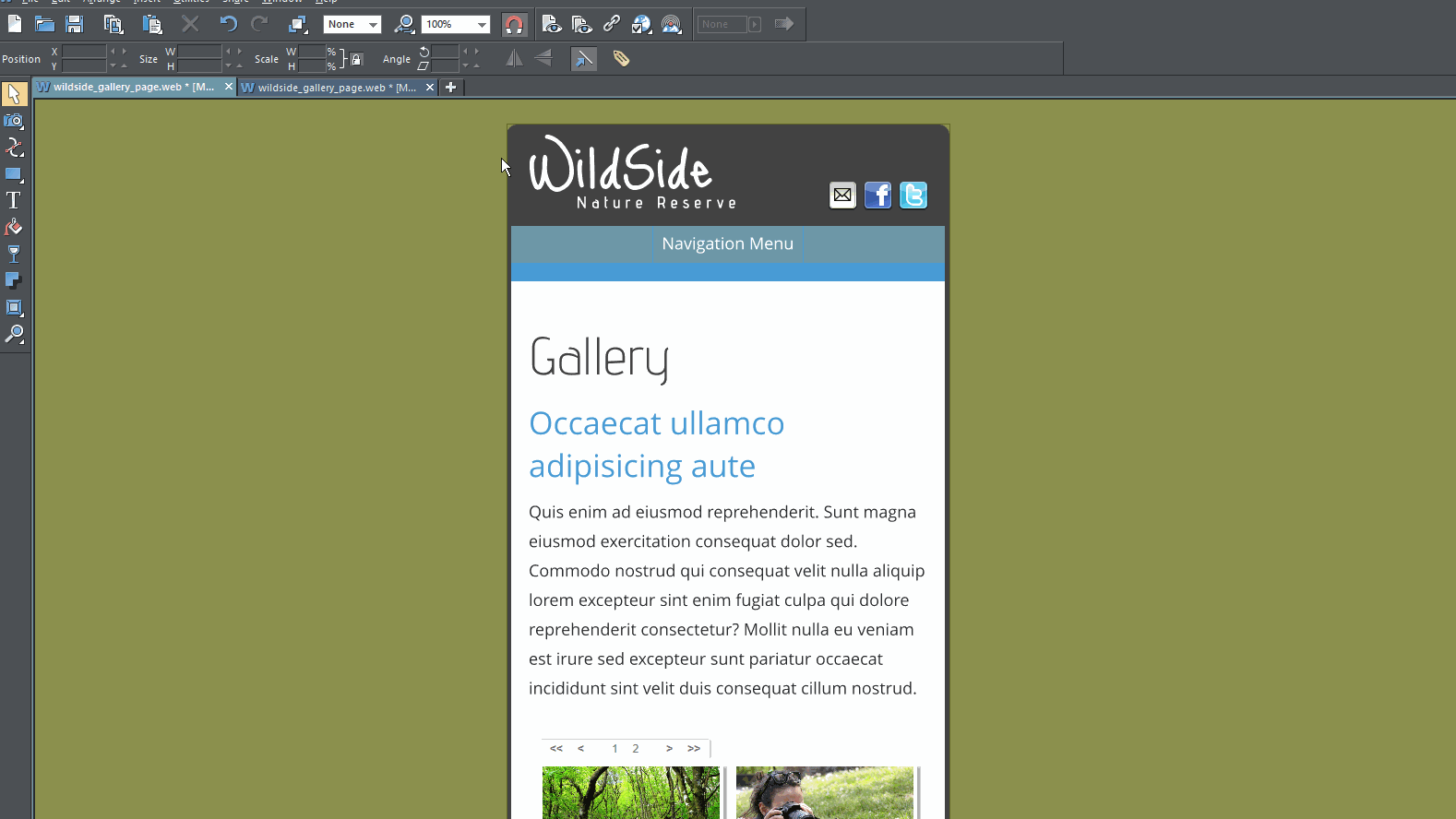This screenshot has height=819, width=1456.
Task: Close the active wildside_gallery_page.web tab
Action: tap(229, 87)
